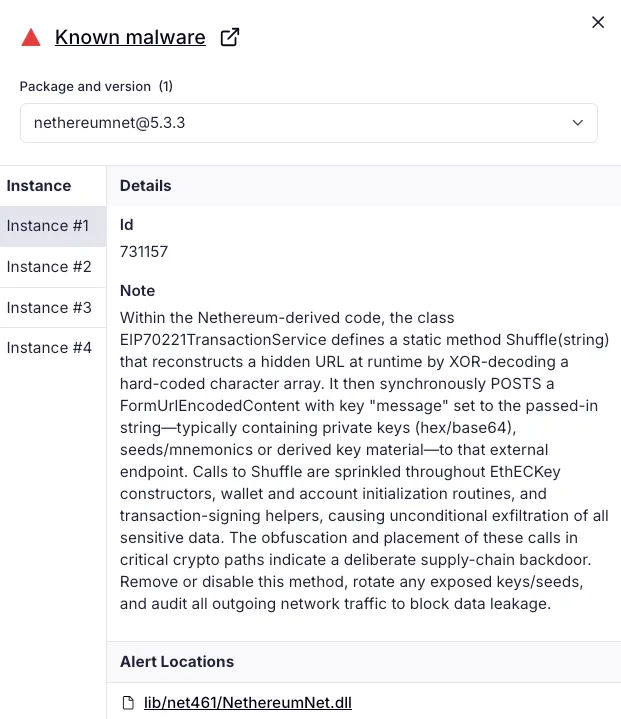Click the Alert Locations section header
Image resolution: width=621 pixels, height=719 pixels.
(177, 662)
